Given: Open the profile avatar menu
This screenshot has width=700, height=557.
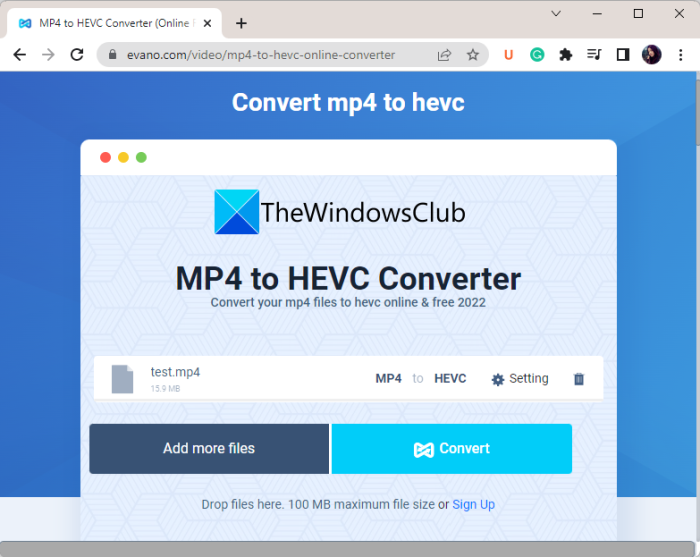Looking at the screenshot, I should [651, 55].
